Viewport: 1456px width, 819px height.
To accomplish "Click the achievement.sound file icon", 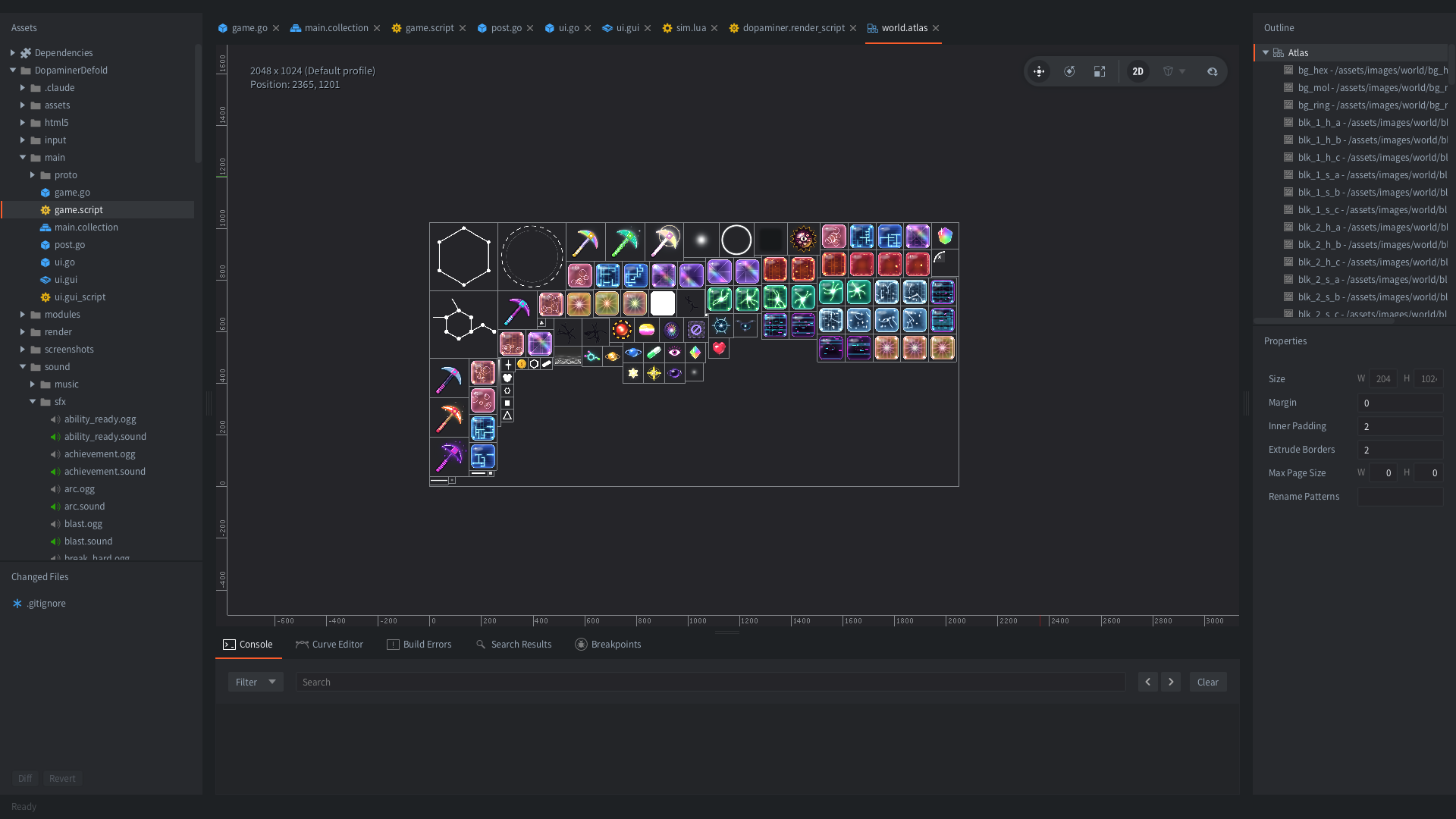I will [x=55, y=471].
